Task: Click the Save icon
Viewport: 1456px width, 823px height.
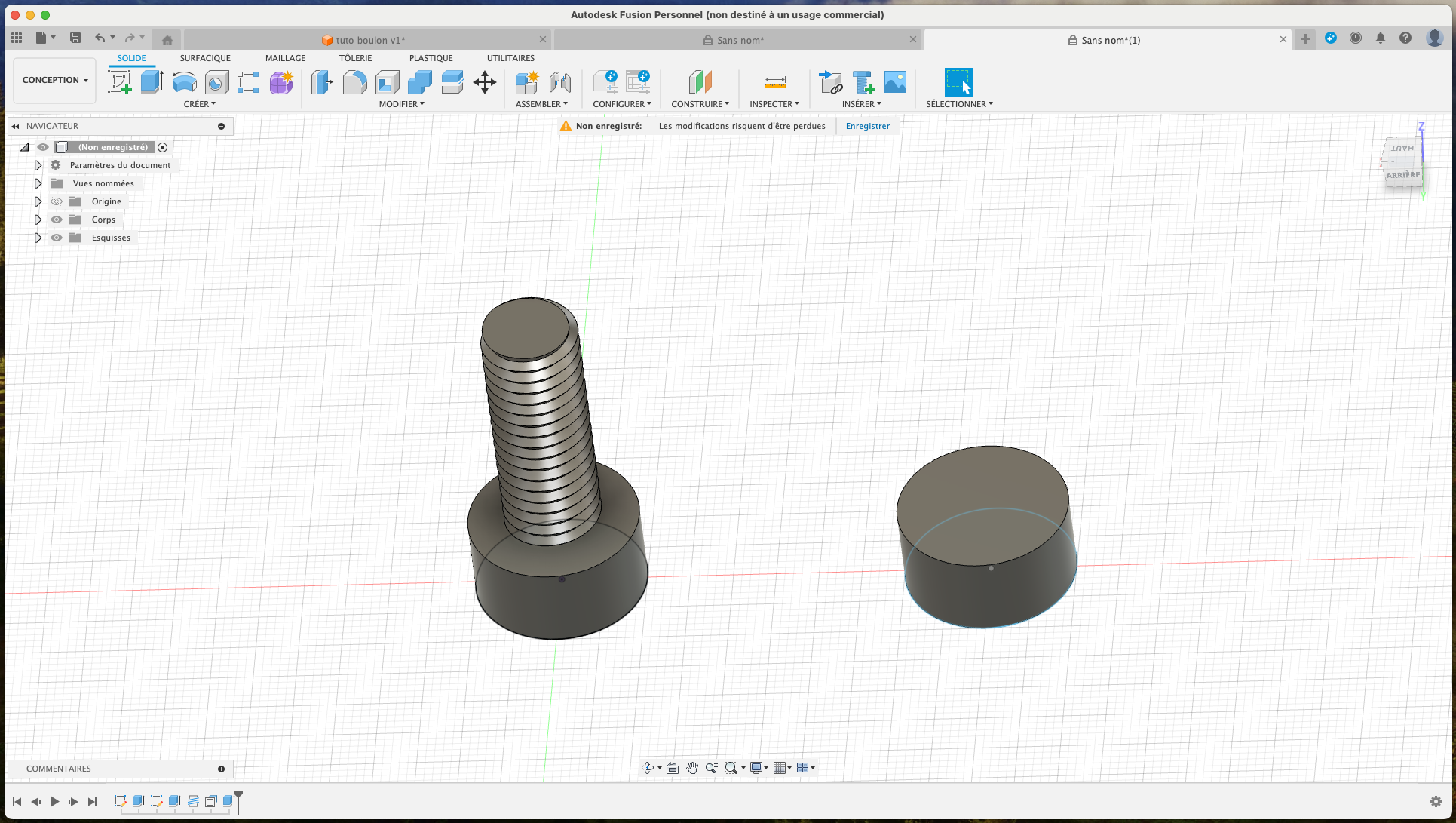Action: tap(75, 38)
